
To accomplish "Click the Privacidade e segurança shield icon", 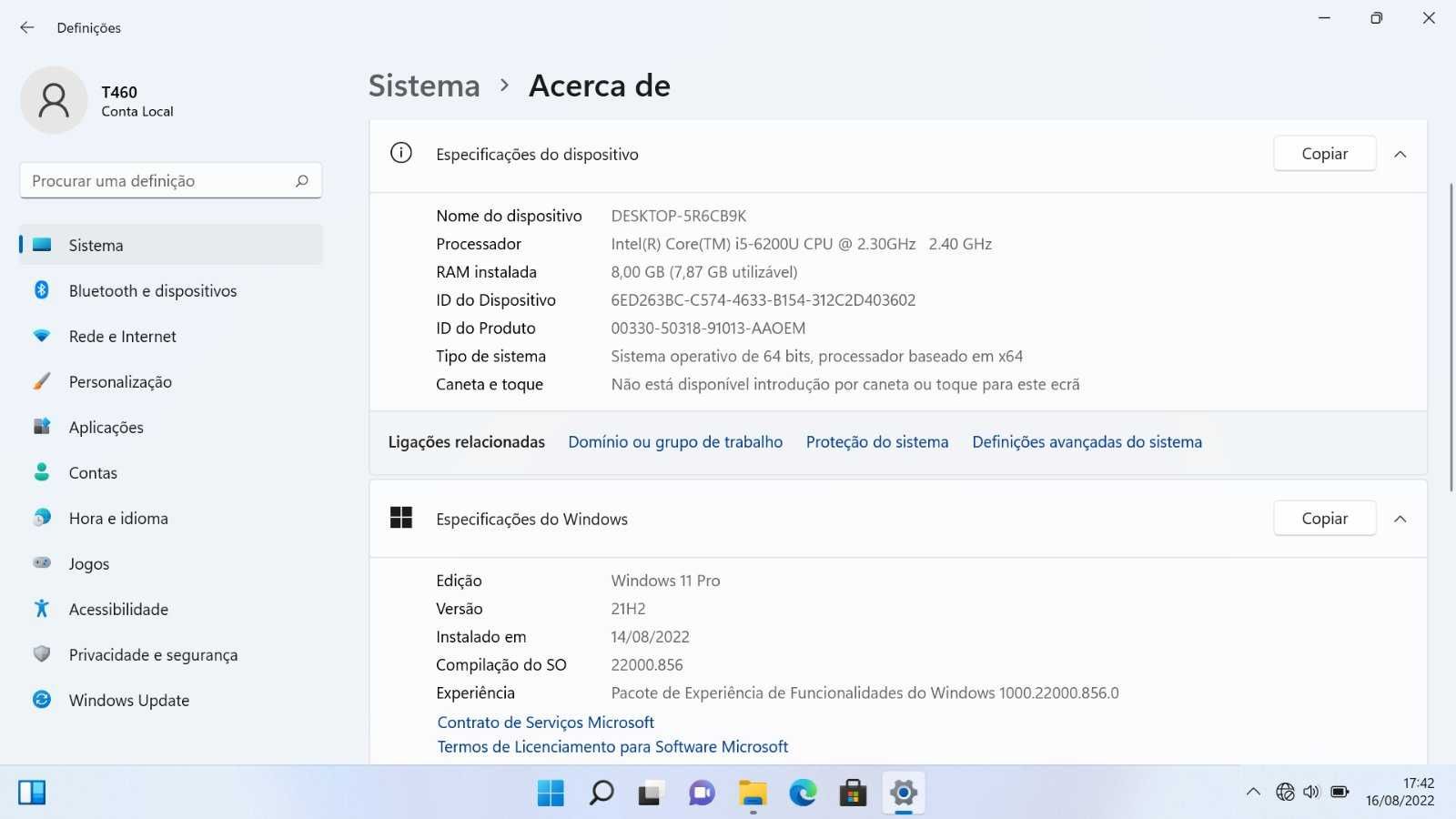I will point(42,654).
